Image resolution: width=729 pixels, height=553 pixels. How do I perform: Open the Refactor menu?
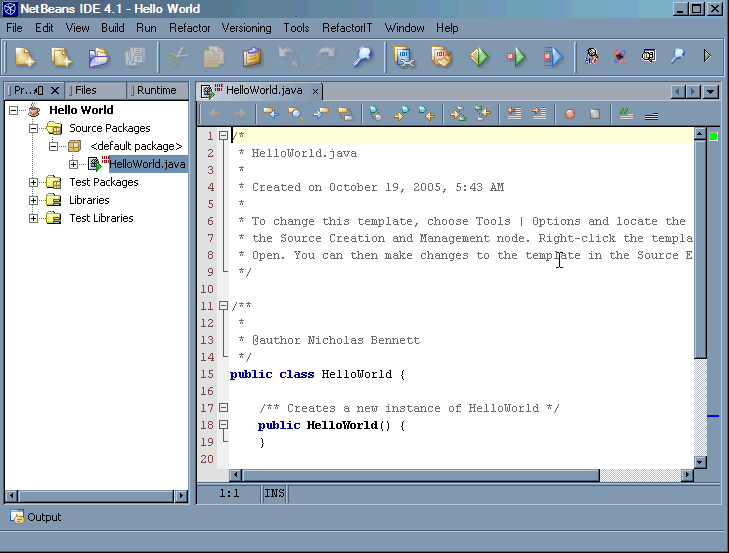(190, 28)
